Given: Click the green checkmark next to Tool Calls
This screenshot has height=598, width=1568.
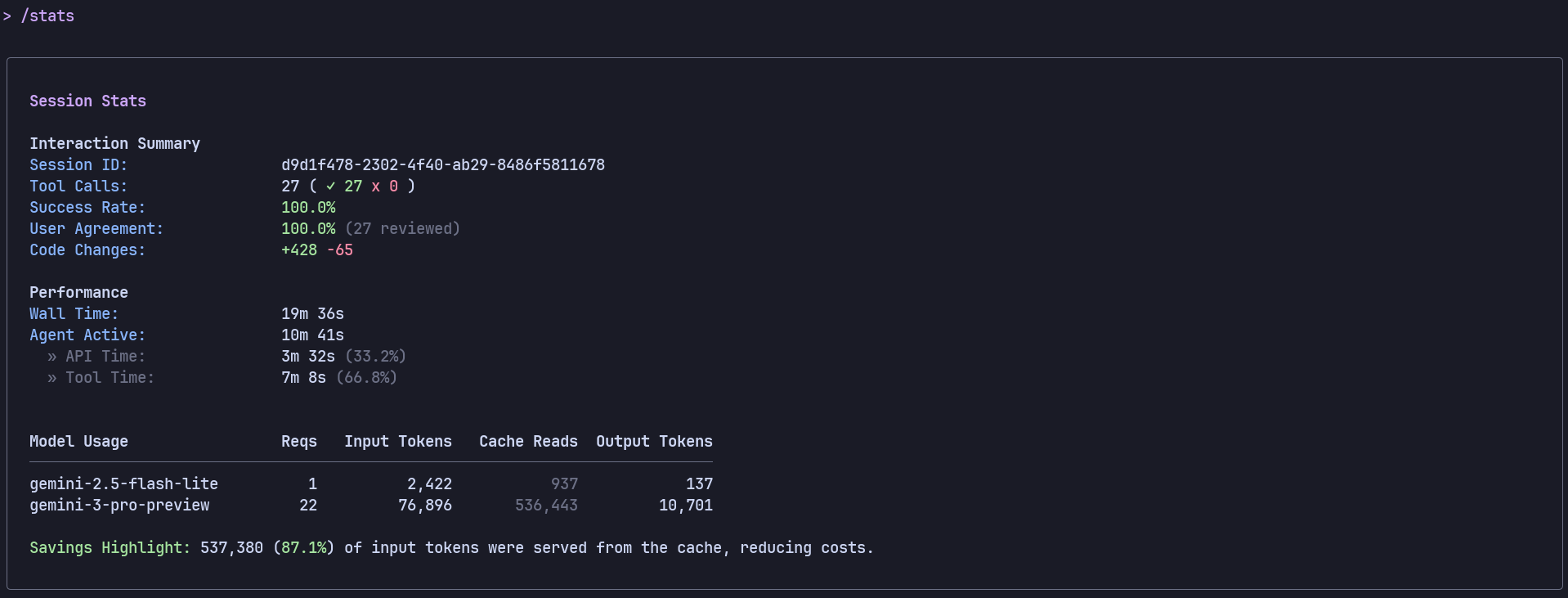Looking at the screenshot, I should point(330,187).
